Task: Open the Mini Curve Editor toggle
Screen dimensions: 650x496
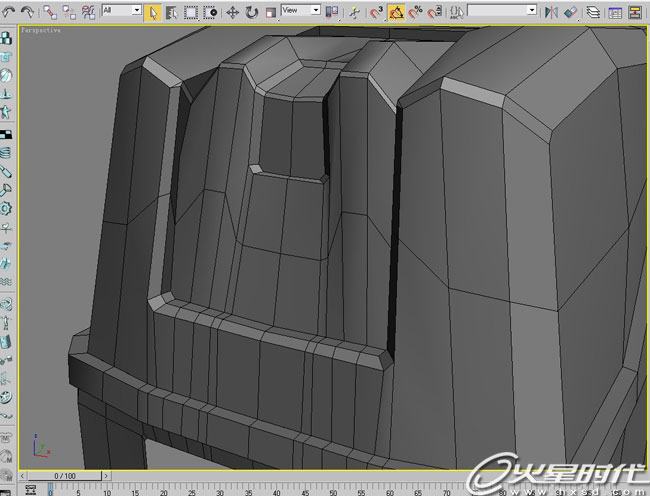Action: [x=31, y=490]
